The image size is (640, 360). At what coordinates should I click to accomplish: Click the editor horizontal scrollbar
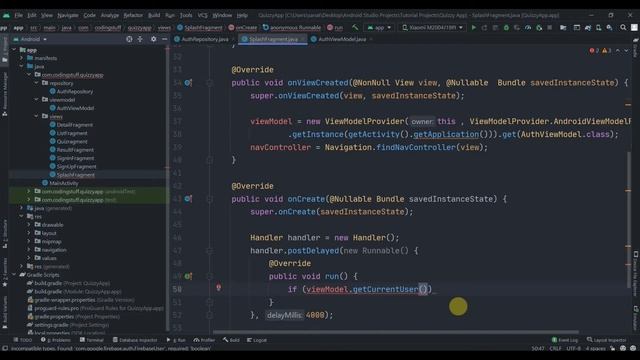395,332
